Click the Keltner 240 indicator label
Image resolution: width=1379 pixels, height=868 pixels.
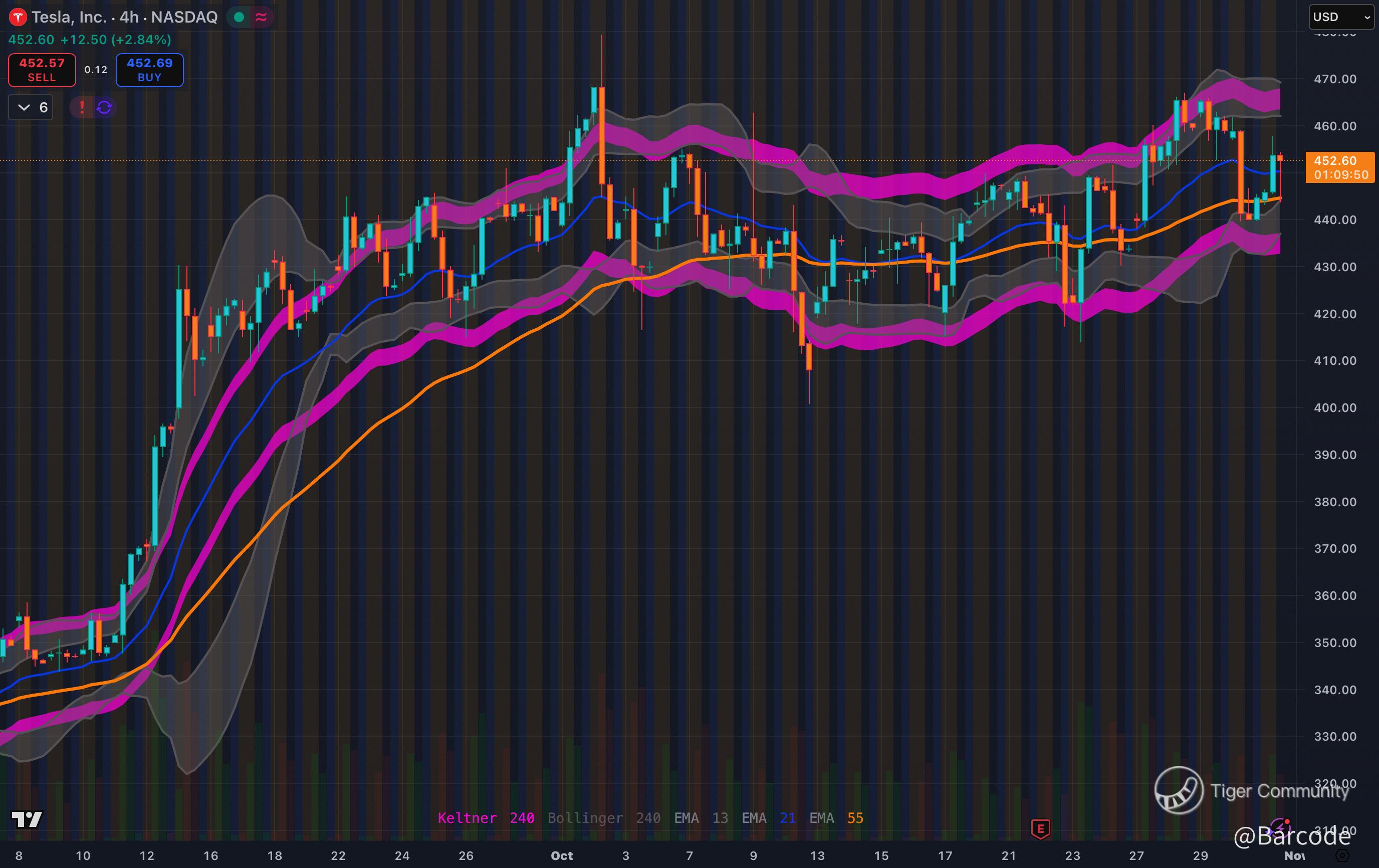tap(486, 818)
